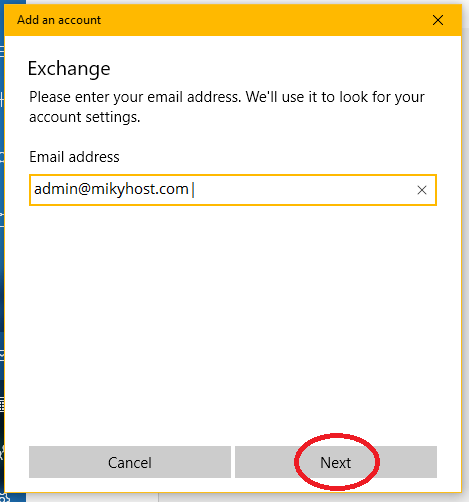Switch to Mail icon at sidebar bottom
The image size is (469, 502).
pos(2,356)
